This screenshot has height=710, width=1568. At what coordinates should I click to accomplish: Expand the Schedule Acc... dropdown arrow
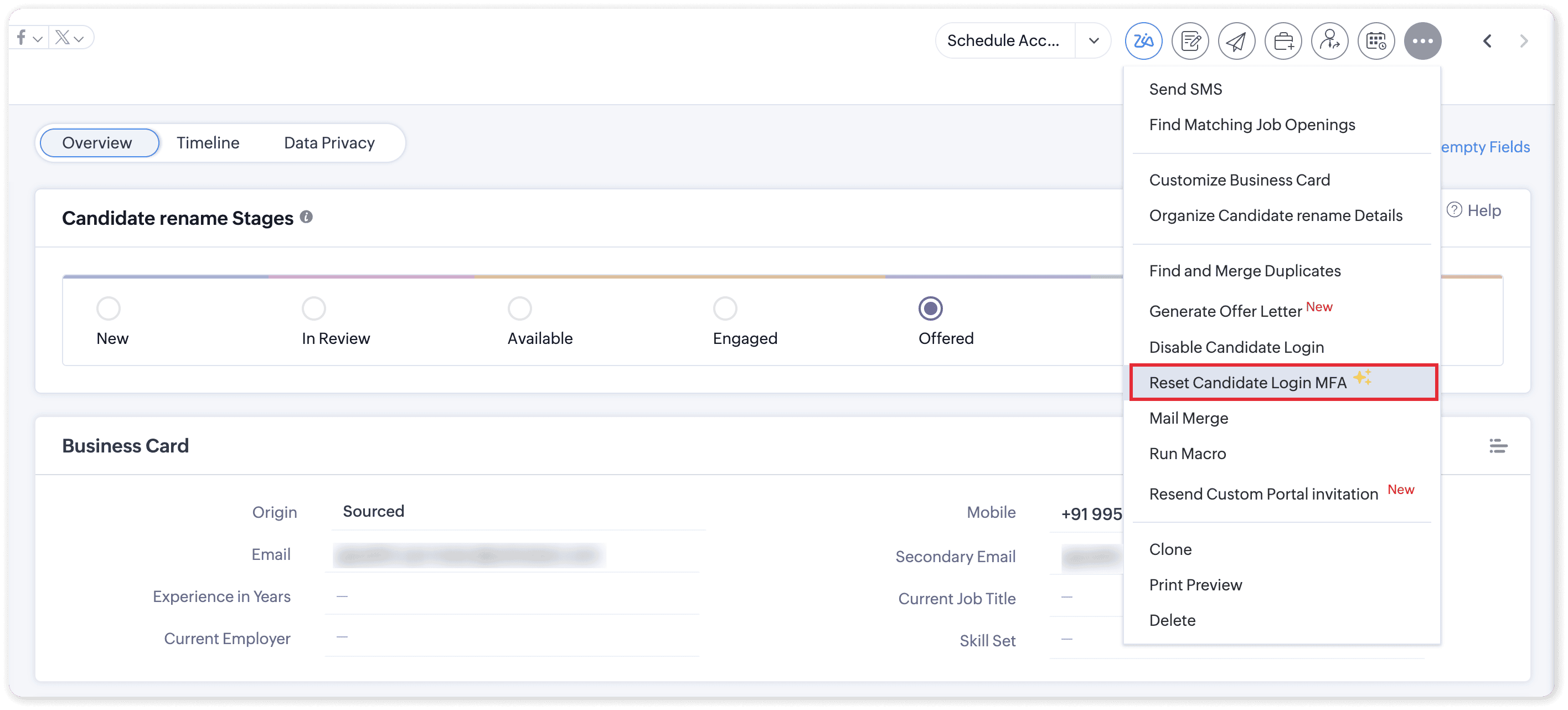tap(1093, 41)
